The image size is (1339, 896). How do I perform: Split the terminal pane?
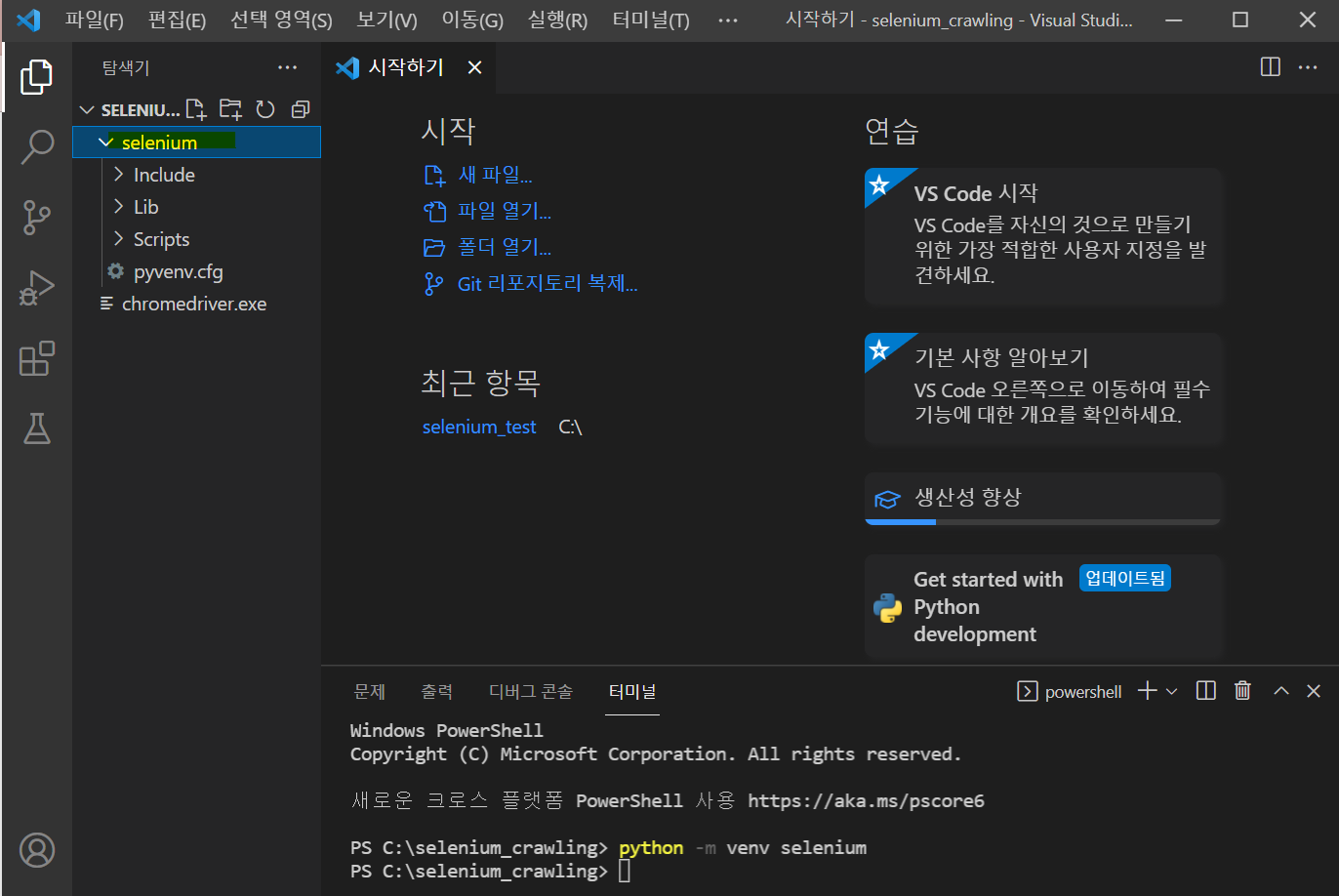point(1206,691)
